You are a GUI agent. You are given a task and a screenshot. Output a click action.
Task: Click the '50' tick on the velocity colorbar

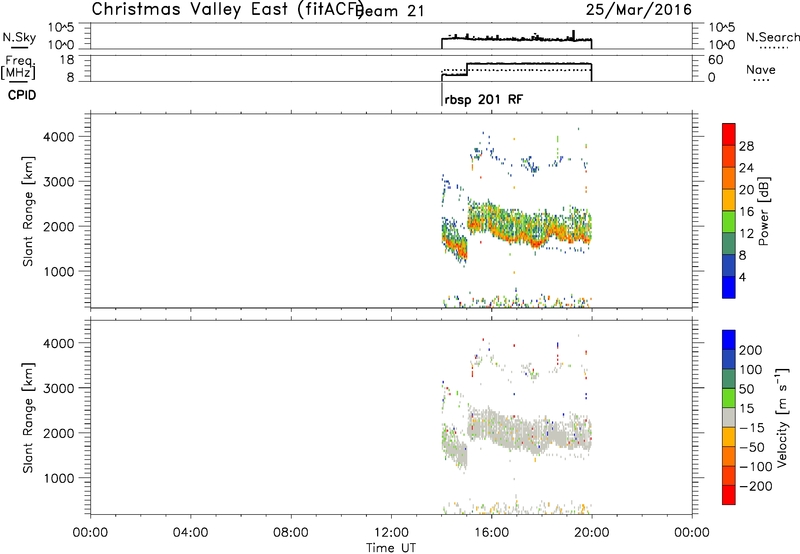pos(746,389)
